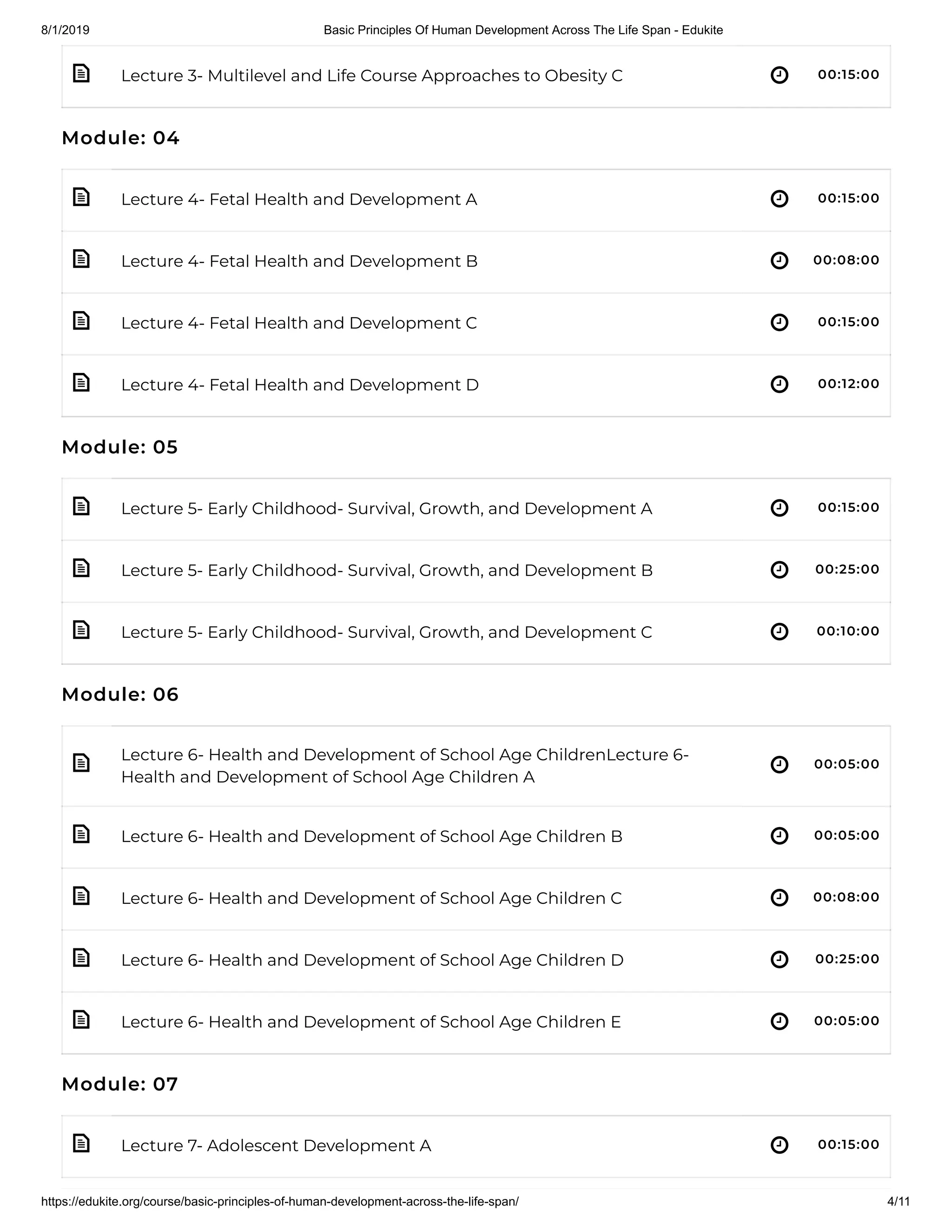Click clock icon for School Age Children D
The height and width of the screenshot is (1232, 952).
tap(779, 959)
